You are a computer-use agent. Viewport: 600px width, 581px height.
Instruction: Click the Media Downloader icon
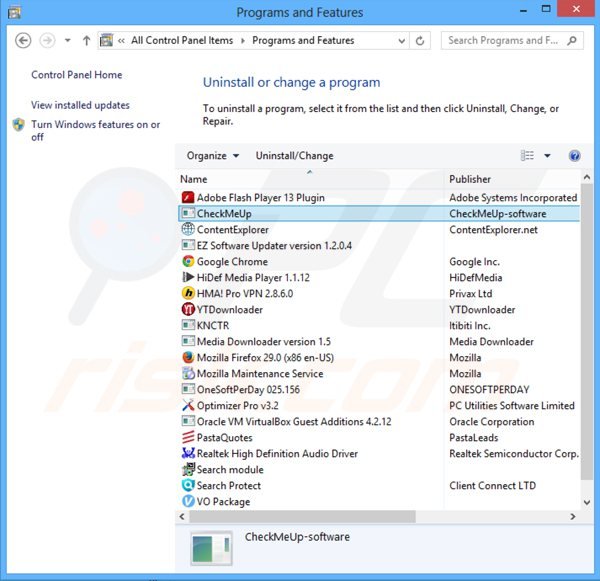pos(188,341)
